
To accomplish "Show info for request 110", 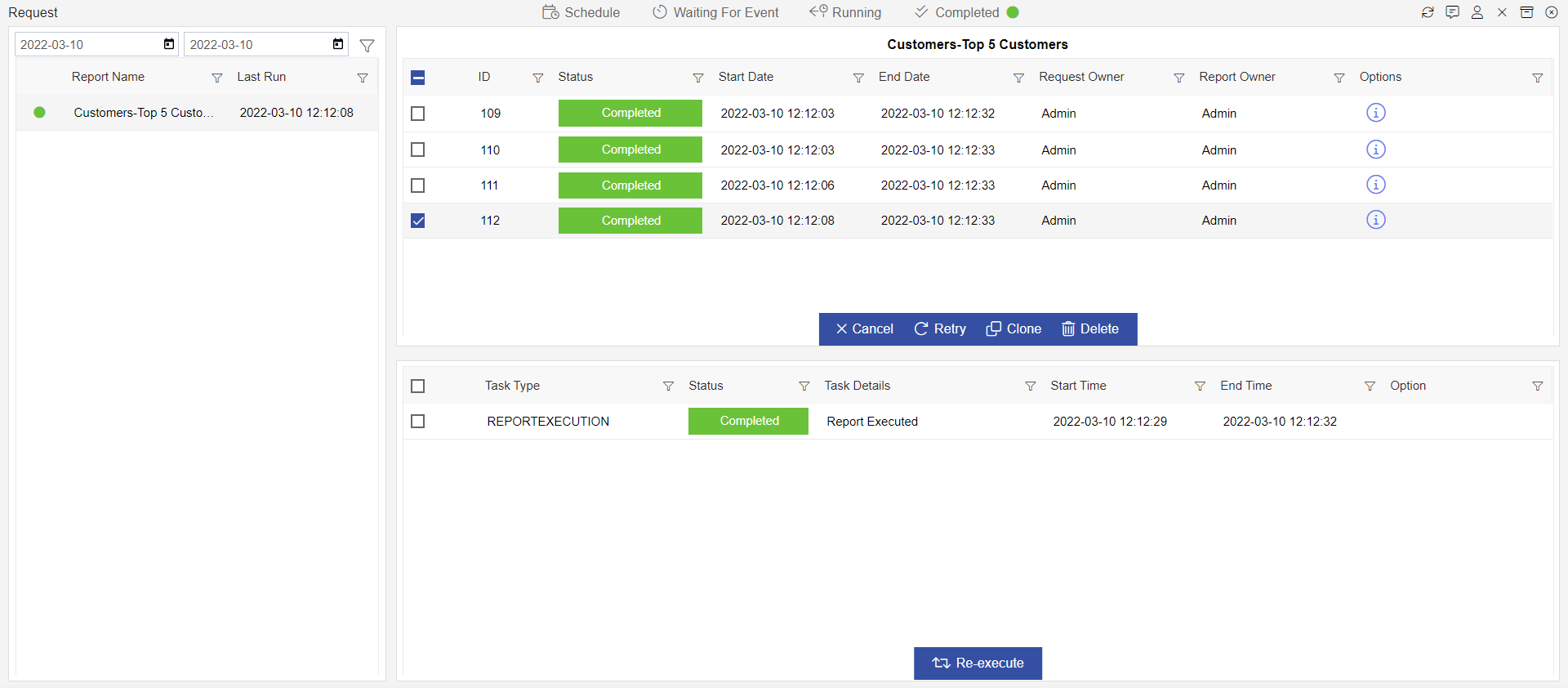I will (x=1376, y=150).
